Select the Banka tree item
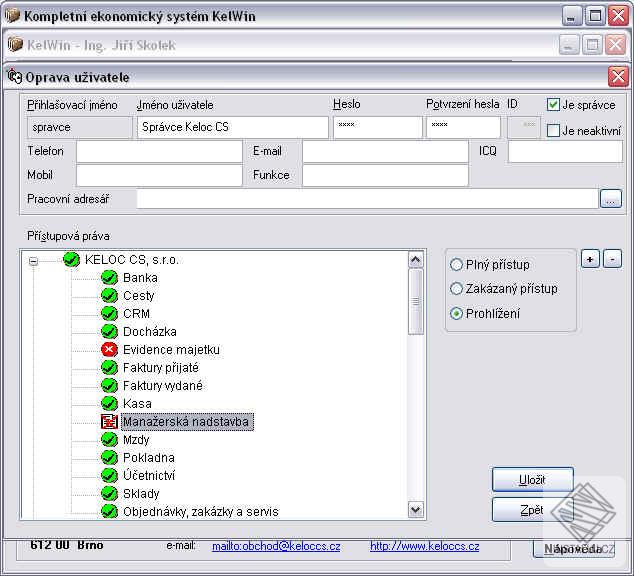Viewport: 634px width, 576px height. (x=140, y=278)
